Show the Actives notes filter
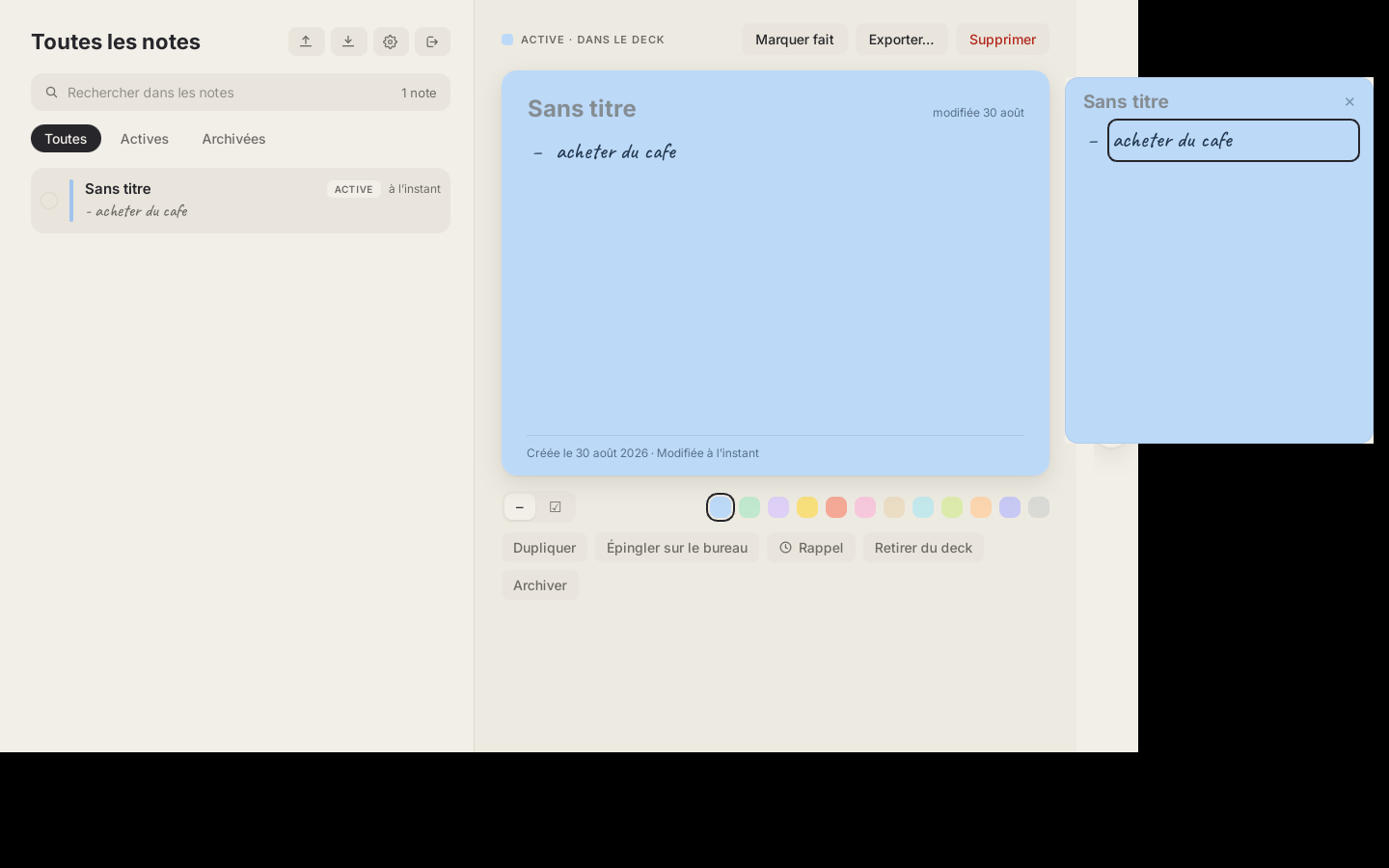This screenshot has height=868, width=1389. 145,139
